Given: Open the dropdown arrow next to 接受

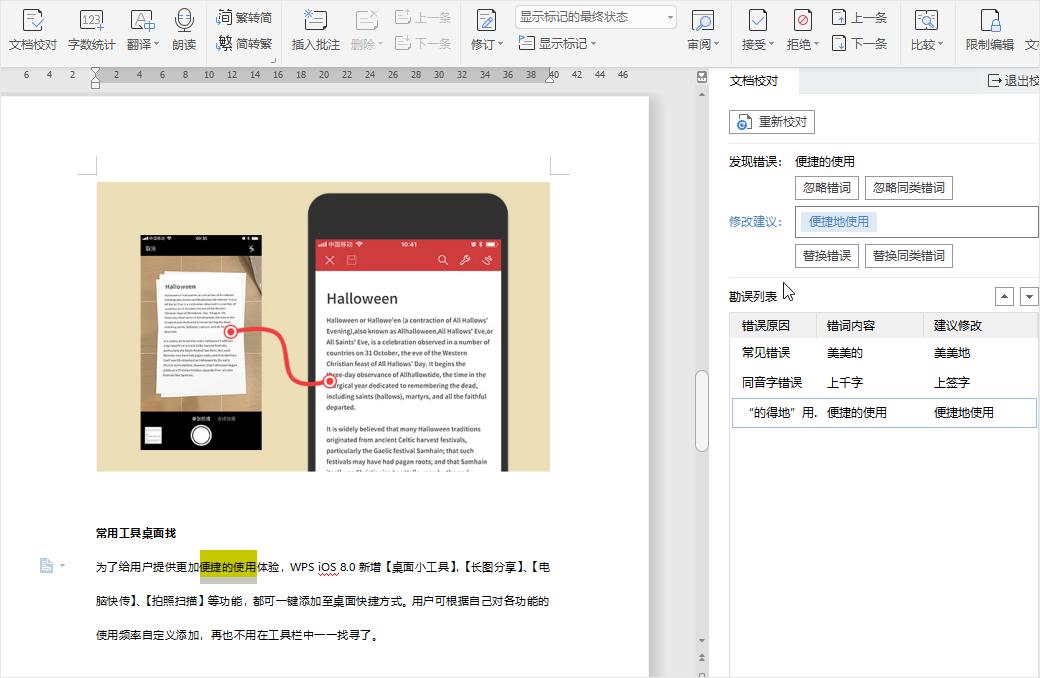Looking at the screenshot, I should [x=770, y=44].
